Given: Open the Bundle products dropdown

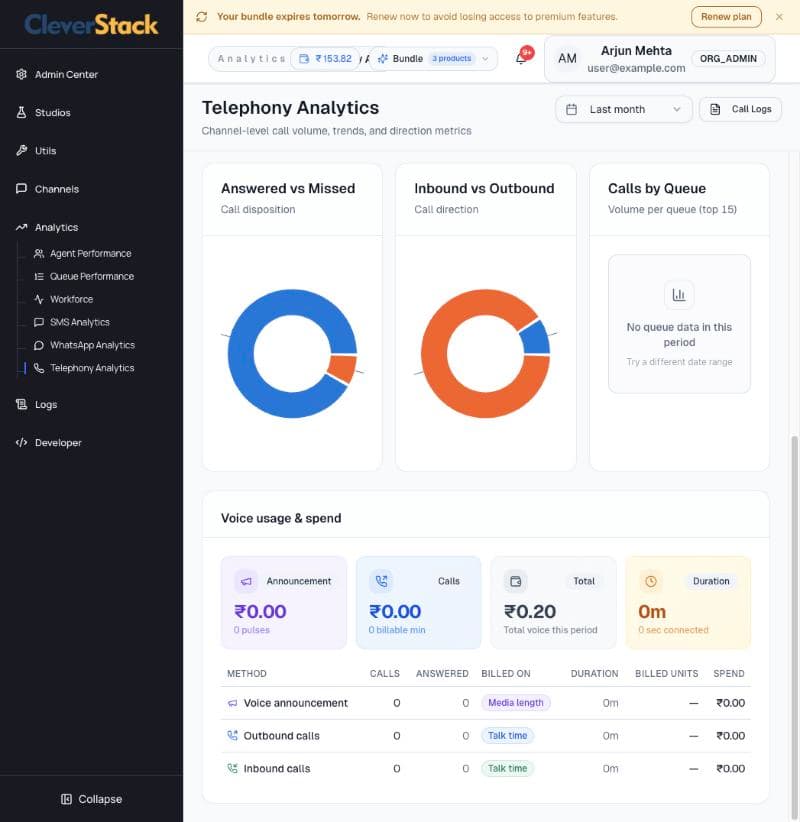Looking at the screenshot, I should (x=433, y=59).
